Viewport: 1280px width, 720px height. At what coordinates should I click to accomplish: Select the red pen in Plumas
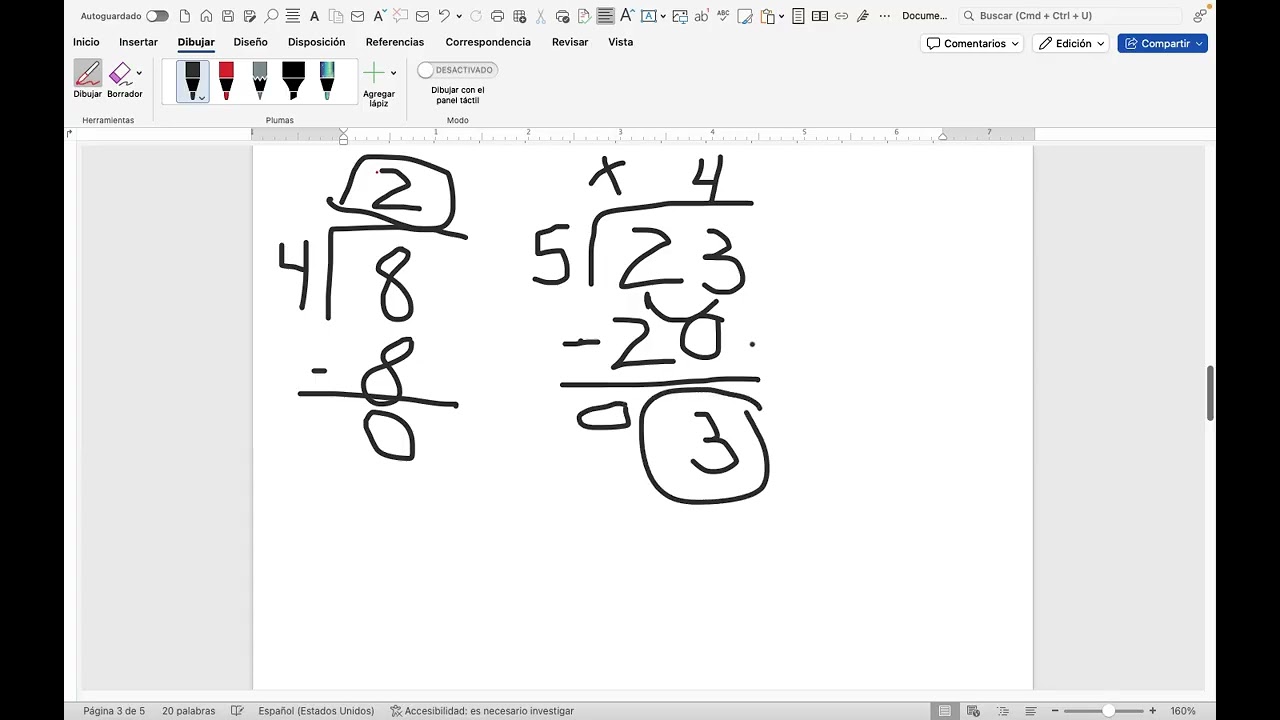226,81
